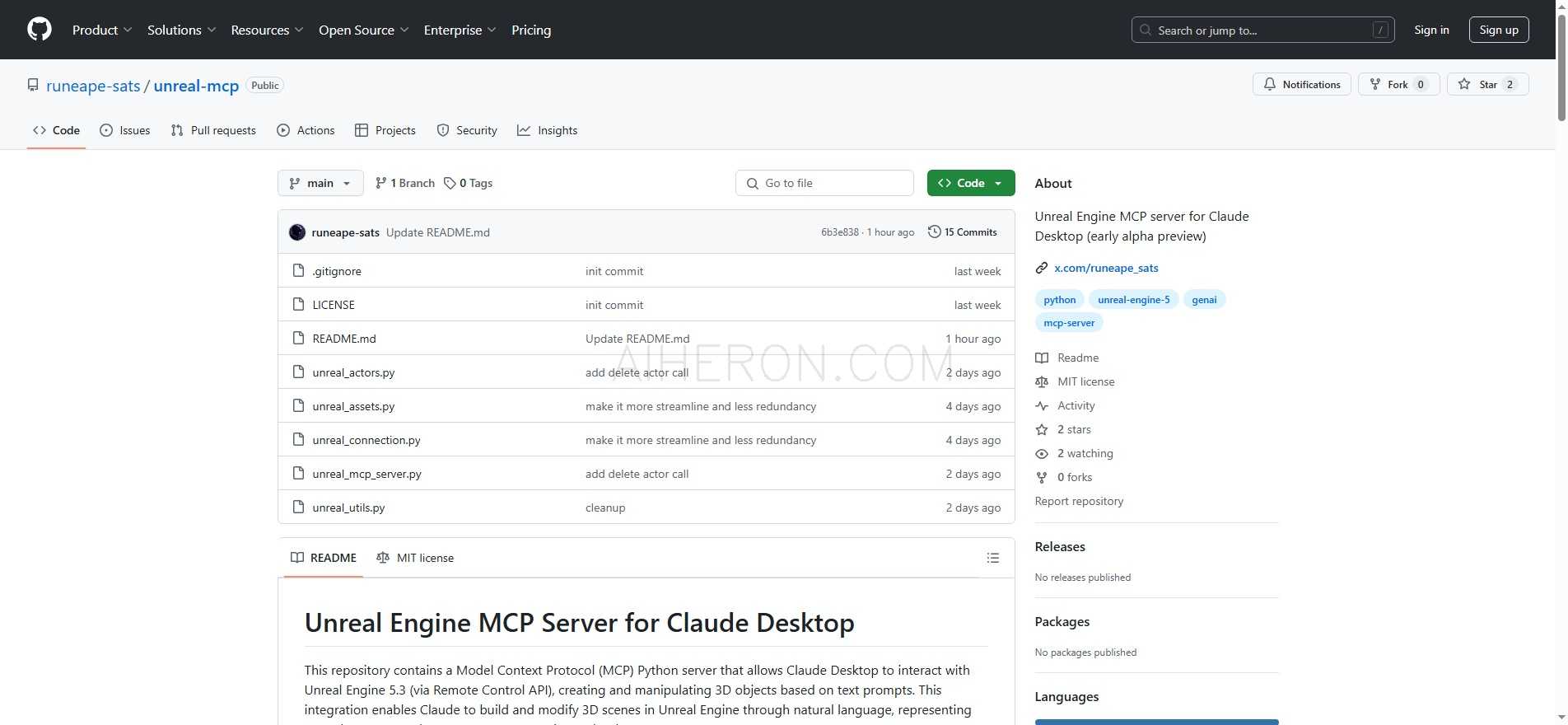This screenshot has height=725, width=1568.
Task: Click the Fork icon button
Action: [x=1374, y=84]
